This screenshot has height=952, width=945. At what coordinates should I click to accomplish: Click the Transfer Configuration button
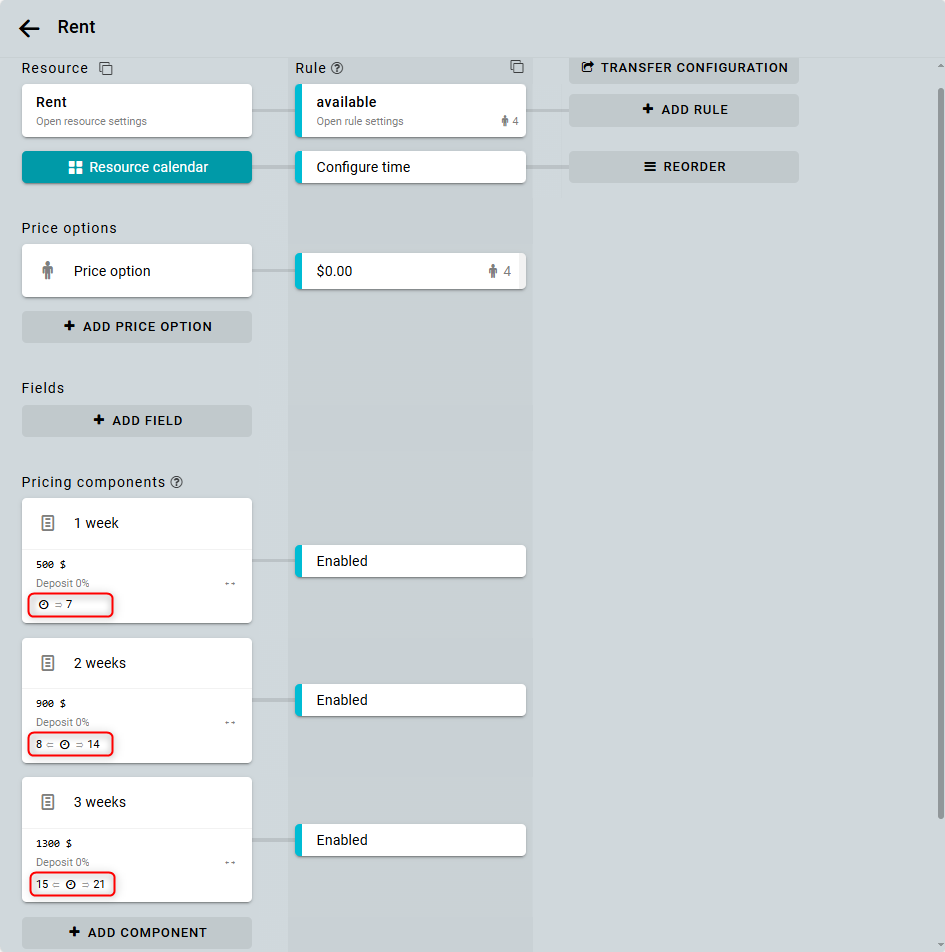tap(684, 68)
